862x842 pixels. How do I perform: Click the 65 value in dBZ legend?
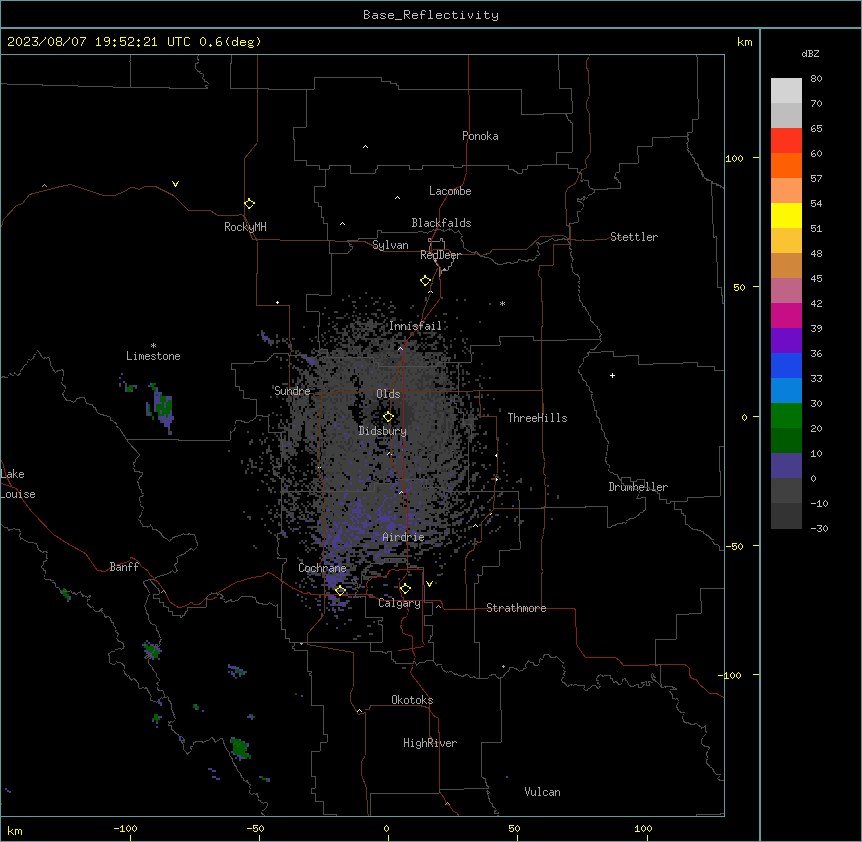(816, 128)
